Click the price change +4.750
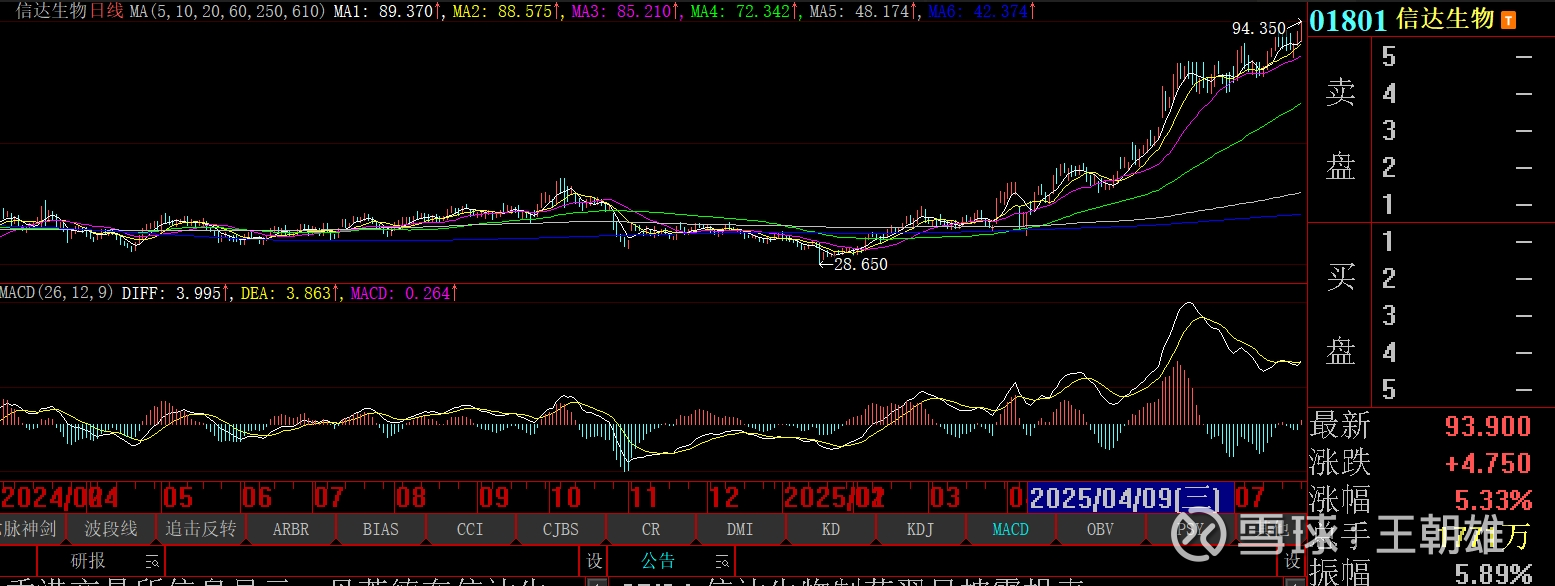The width and height of the screenshot is (1555, 586). coord(1488,464)
